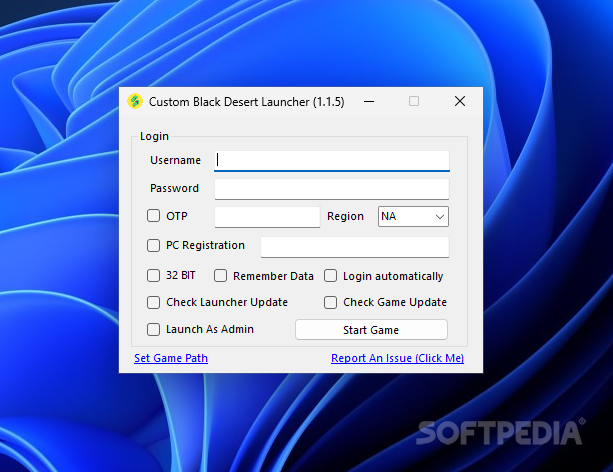Open the Set Game Path link
Image resolution: width=613 pixels, height=472 pixels.
tap(171, 358)
